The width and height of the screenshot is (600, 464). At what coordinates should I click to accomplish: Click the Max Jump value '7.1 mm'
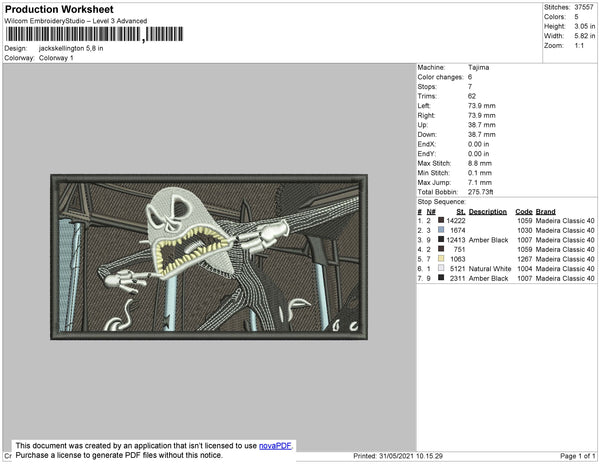pyautogui.click(x=480, y=182)
